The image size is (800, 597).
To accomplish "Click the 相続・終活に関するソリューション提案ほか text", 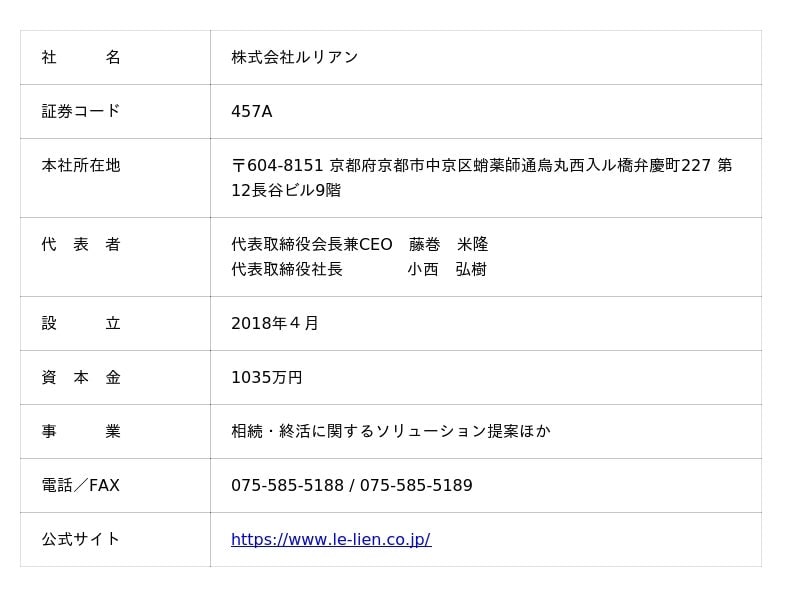I will pyautogui.click(x=390, y=432).
